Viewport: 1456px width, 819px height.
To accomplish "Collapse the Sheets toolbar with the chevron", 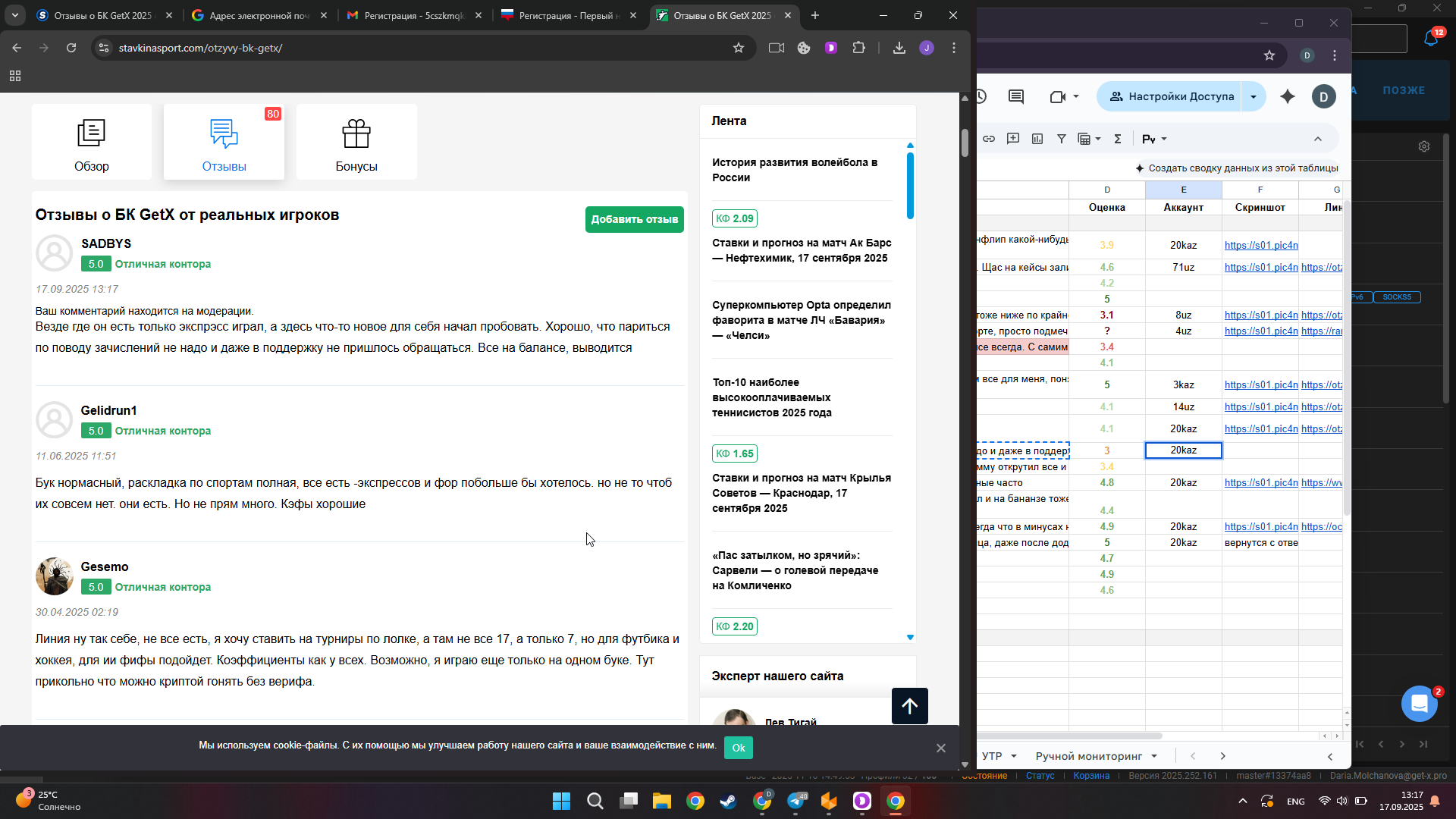I will [1318, 139].
